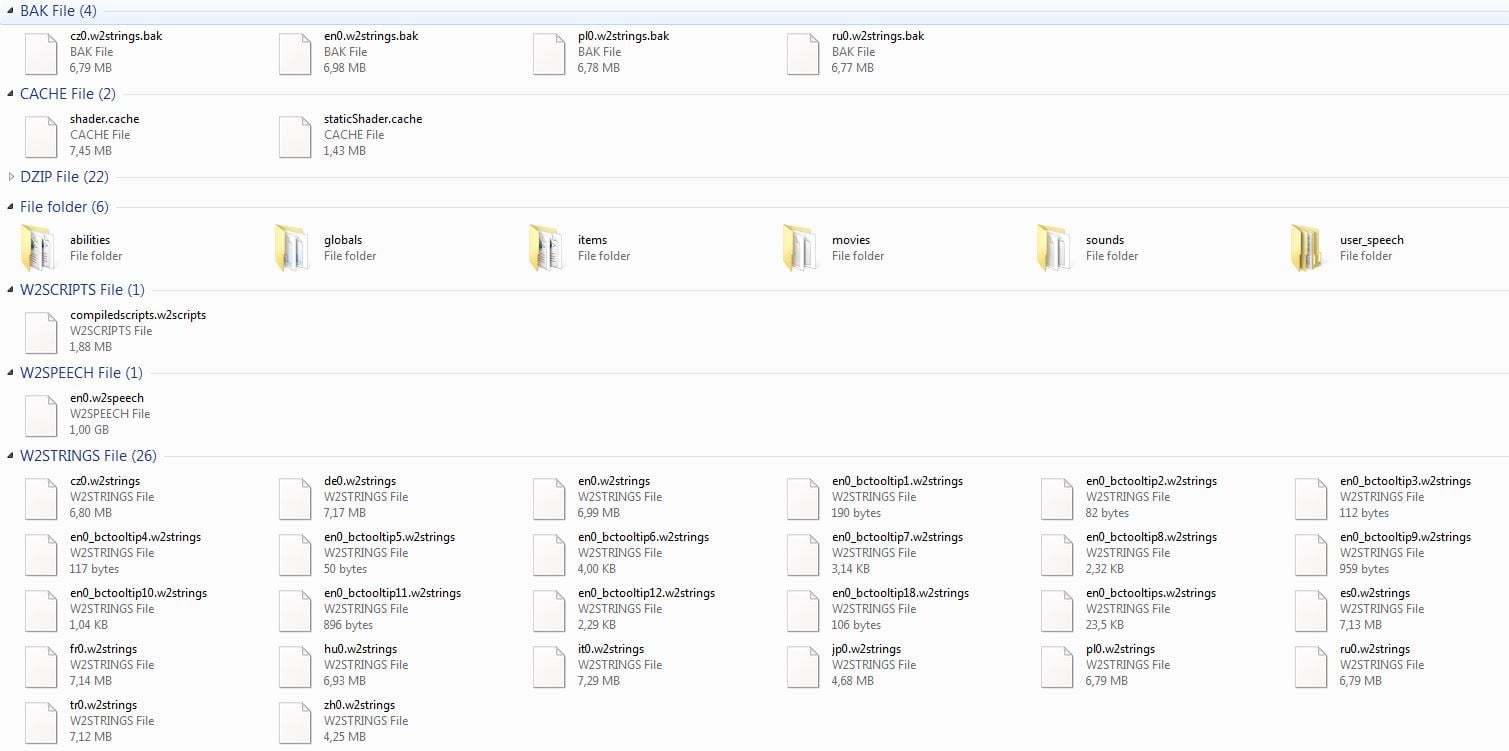Click the en0.w2speech file icon
This screenshot has width=1509, height=751.
[x=40, y=415]
